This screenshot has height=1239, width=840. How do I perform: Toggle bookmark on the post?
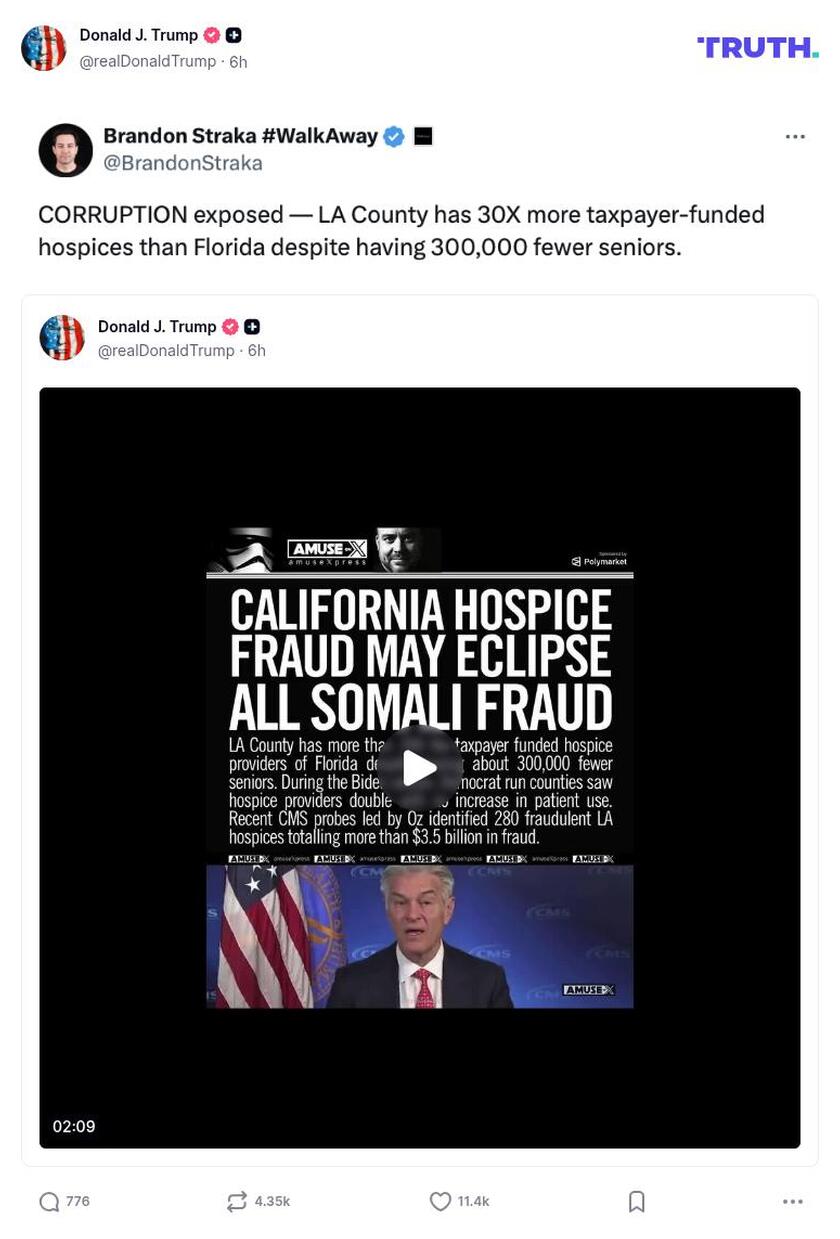point(637,1201)
